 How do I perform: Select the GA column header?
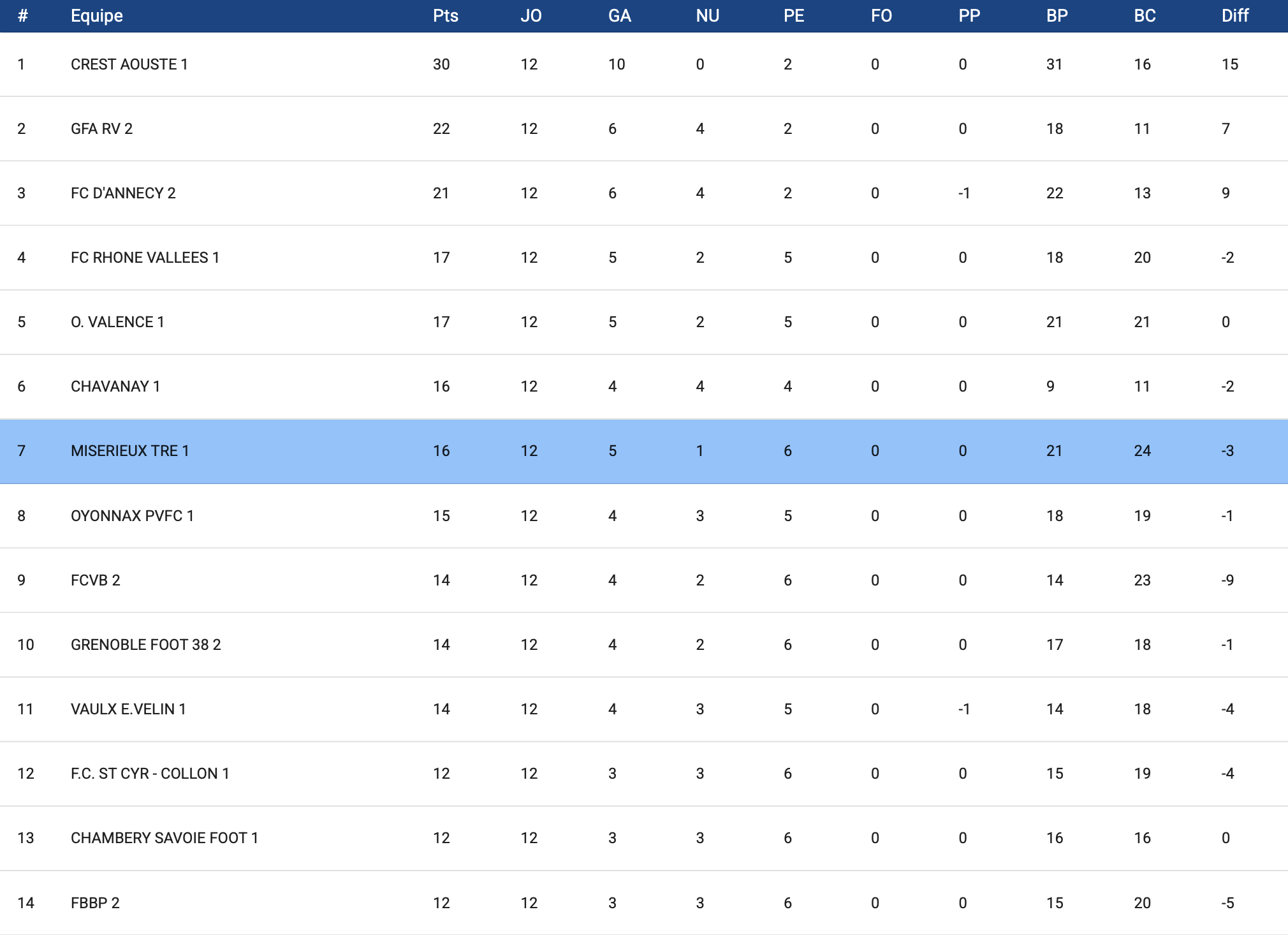pos(619,16)
